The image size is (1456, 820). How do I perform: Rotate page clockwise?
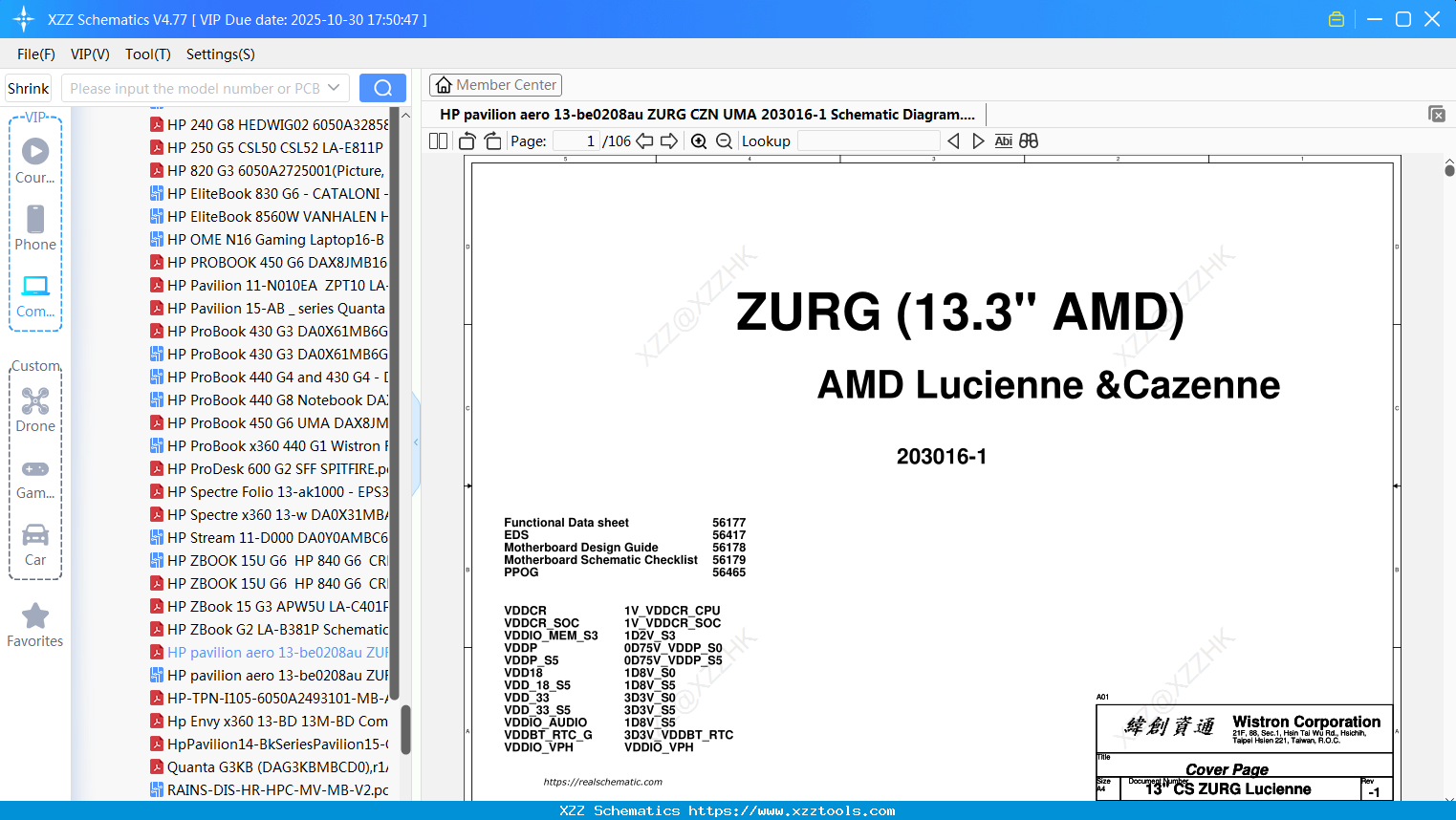point(492,140)
